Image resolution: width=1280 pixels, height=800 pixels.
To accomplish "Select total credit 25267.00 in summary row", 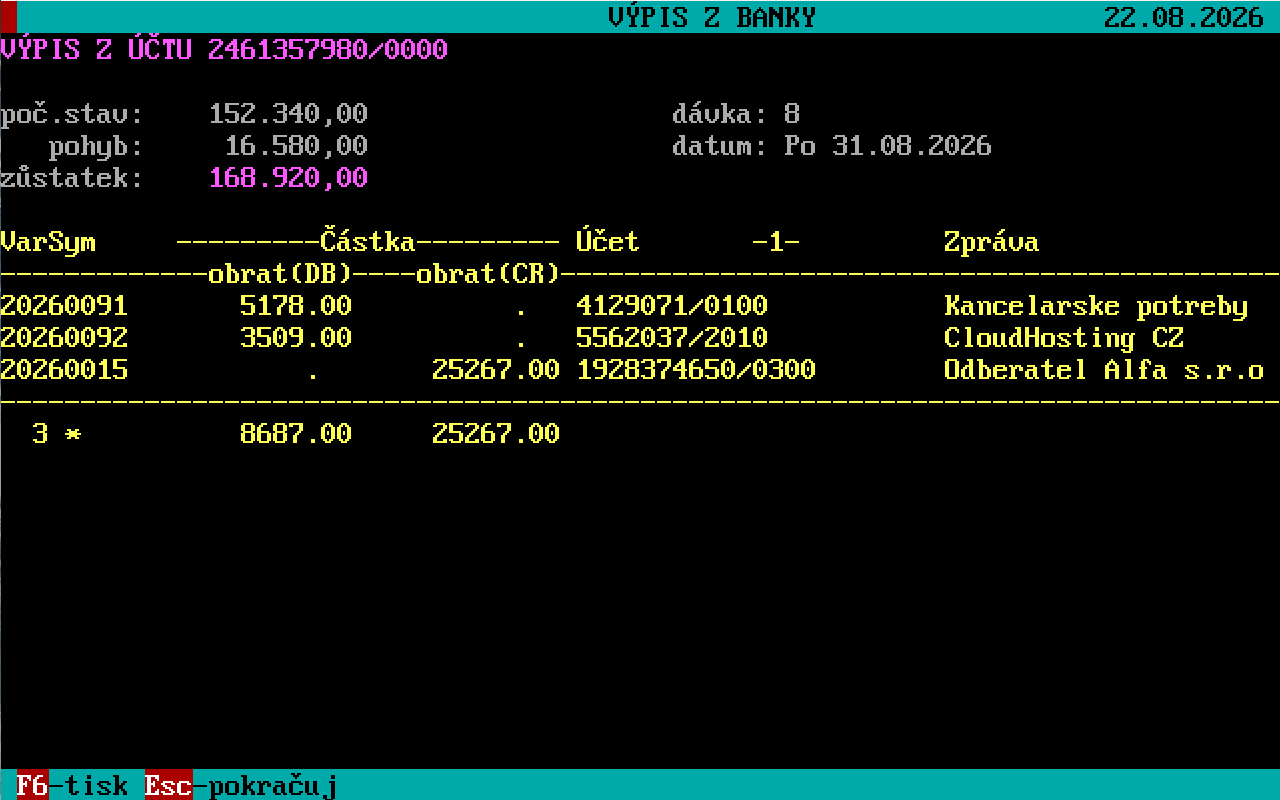I will [x=496, y=433].
